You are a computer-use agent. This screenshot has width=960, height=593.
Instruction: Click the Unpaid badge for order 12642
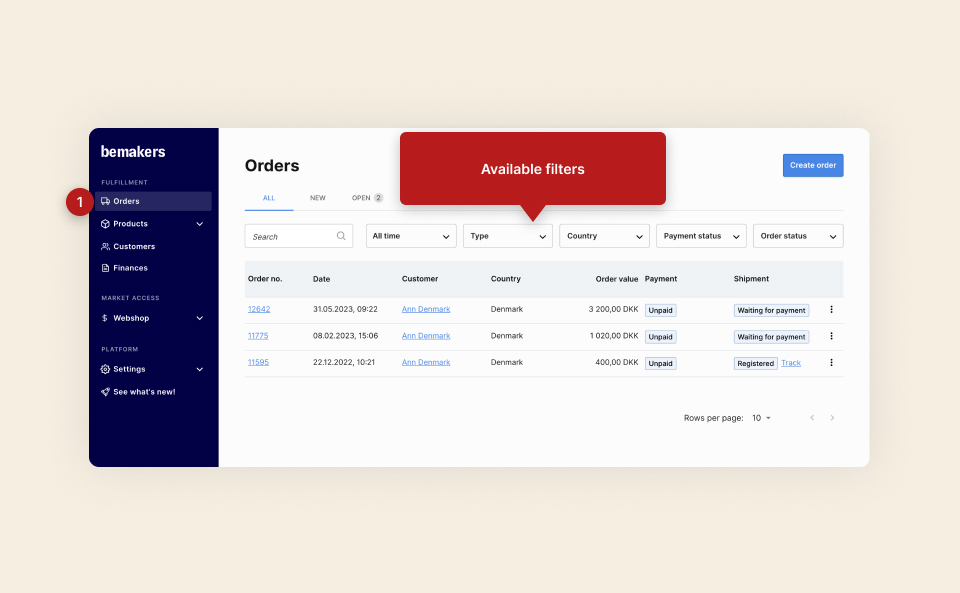click(660, 310)
